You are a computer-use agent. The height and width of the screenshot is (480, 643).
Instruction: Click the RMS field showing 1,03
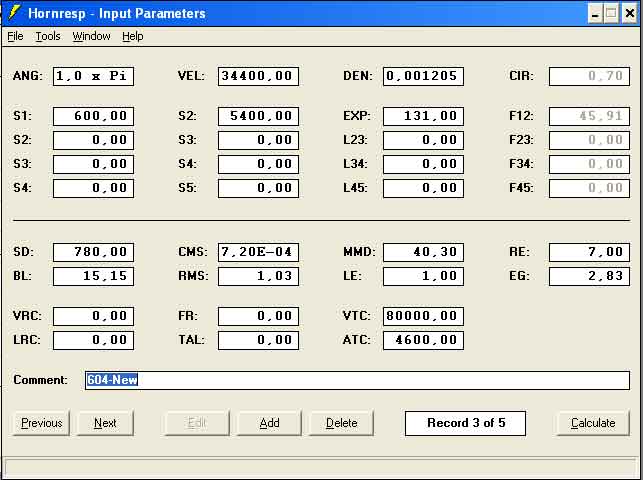point(258,276)
